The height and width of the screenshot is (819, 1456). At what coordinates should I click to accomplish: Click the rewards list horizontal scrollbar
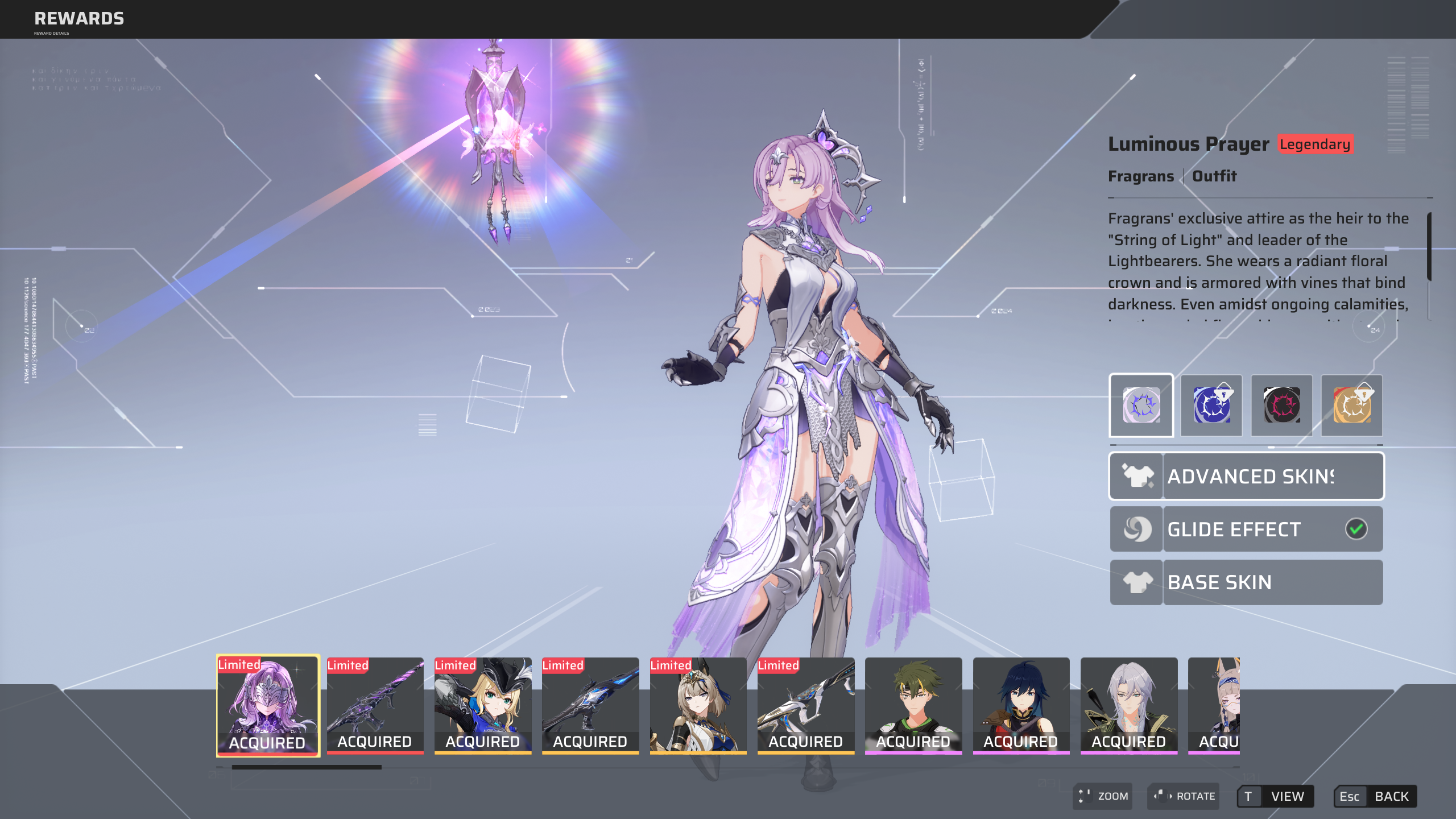[x=307, y=767]
